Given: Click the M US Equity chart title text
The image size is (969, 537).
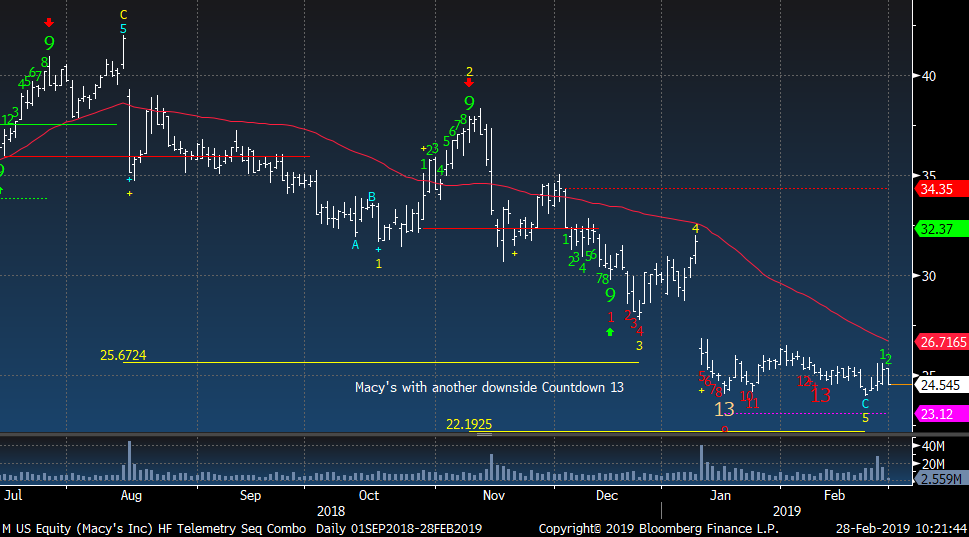Looking at the screenshot, I should pos(154,529).
